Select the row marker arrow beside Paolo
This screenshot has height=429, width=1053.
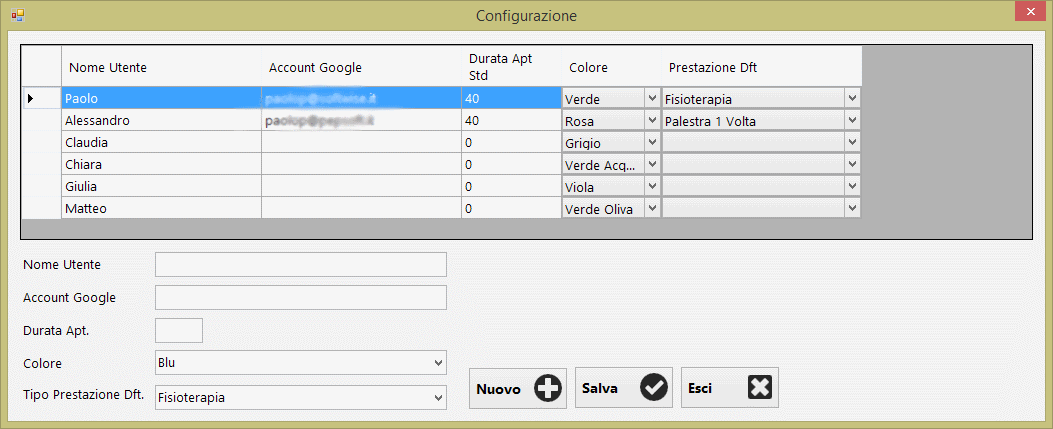tap(30, 98)
